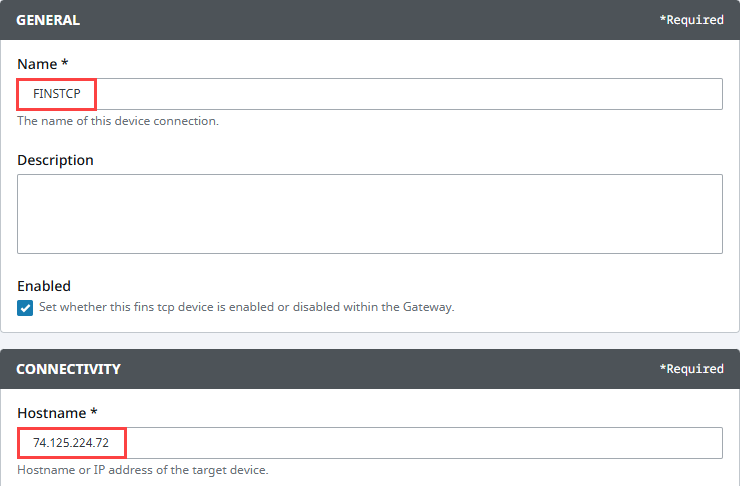Click the Description field label
The width and height of the screenshot is (740, 486).
pyautogui.click(x=55, y=160)
